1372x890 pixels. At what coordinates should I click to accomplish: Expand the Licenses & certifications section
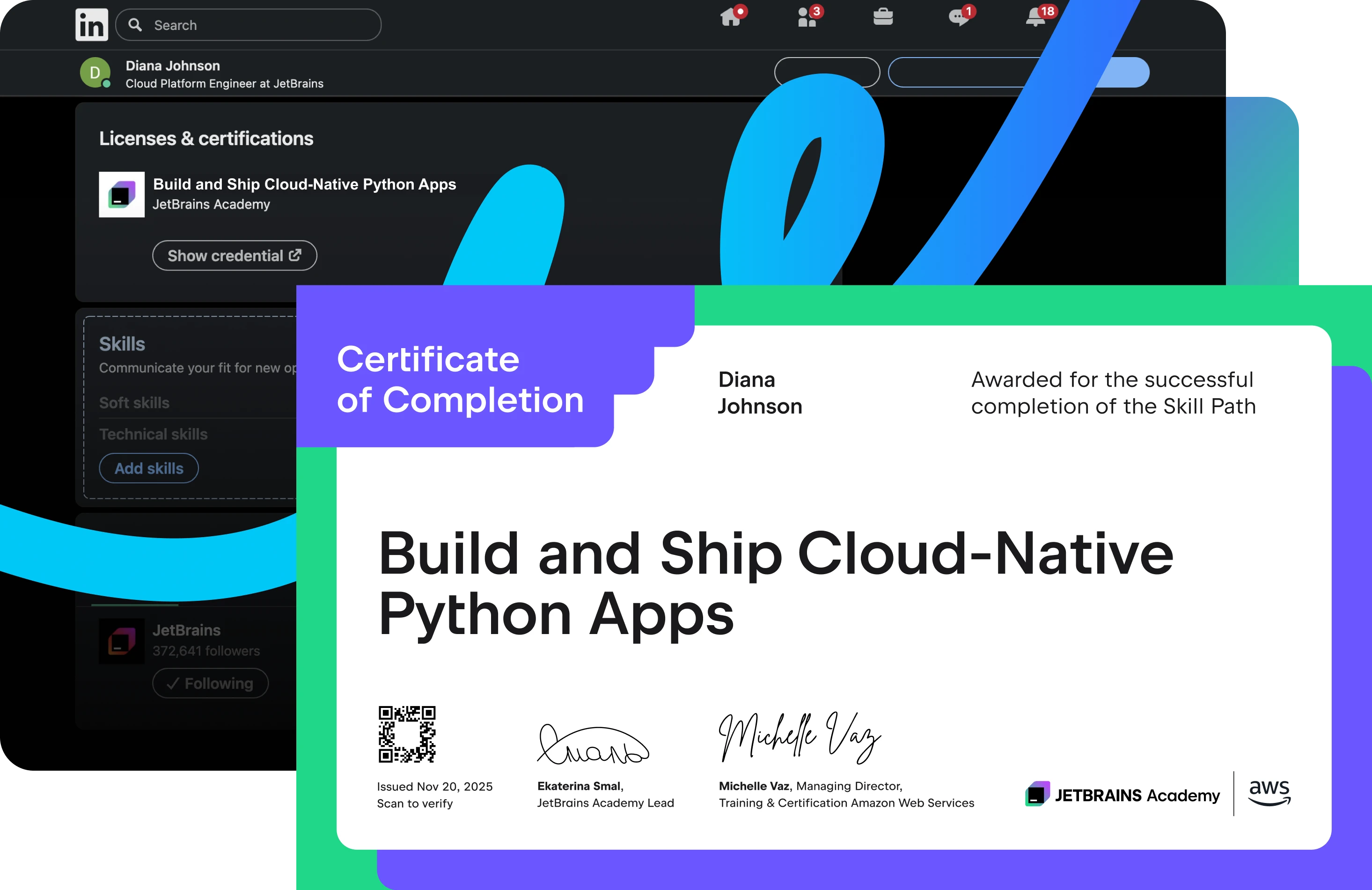tap(206, 139)
